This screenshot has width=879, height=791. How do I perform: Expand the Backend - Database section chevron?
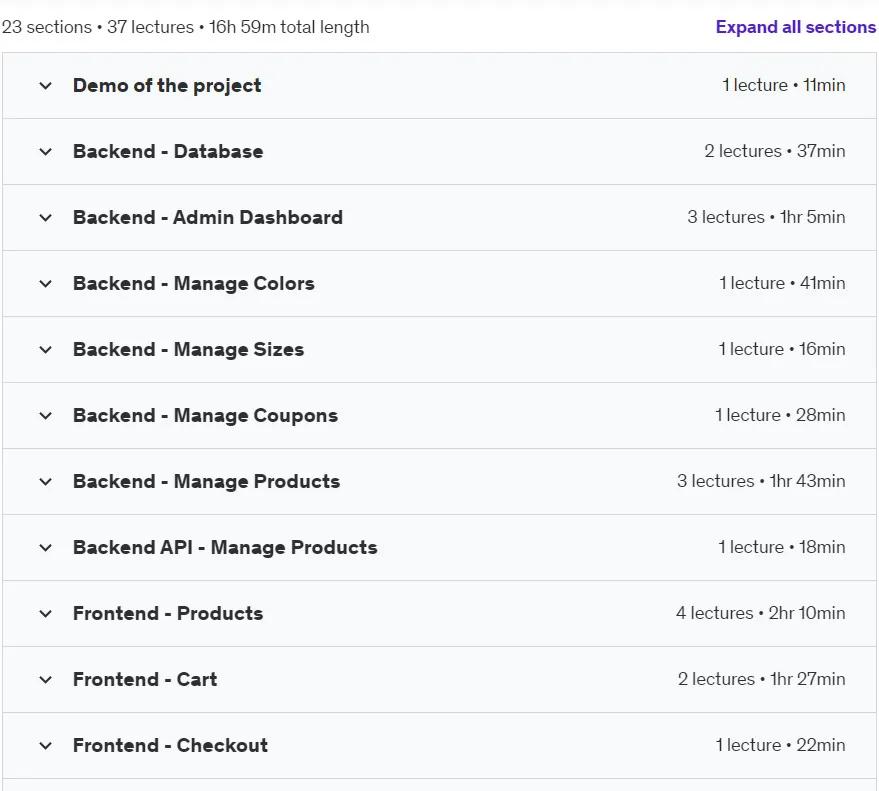[45, 152]
